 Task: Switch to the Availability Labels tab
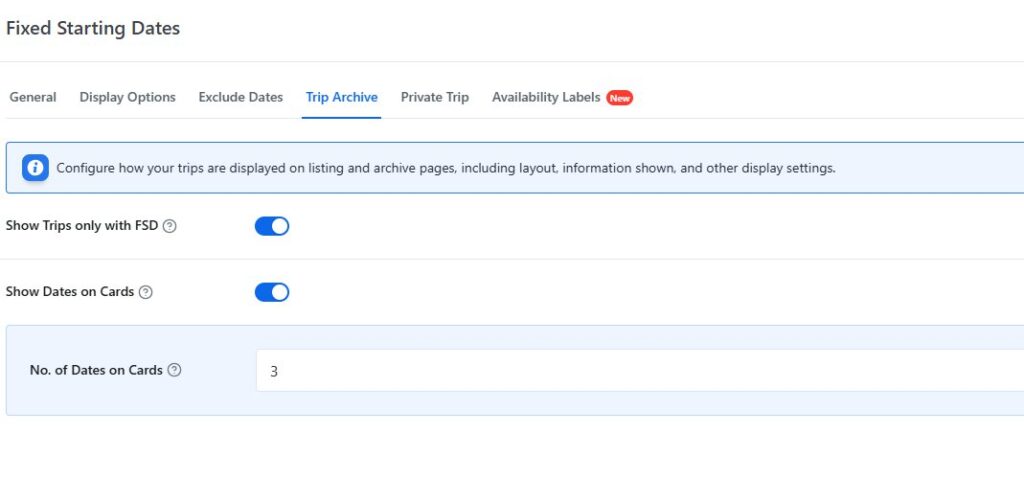(x=546, y=97)
